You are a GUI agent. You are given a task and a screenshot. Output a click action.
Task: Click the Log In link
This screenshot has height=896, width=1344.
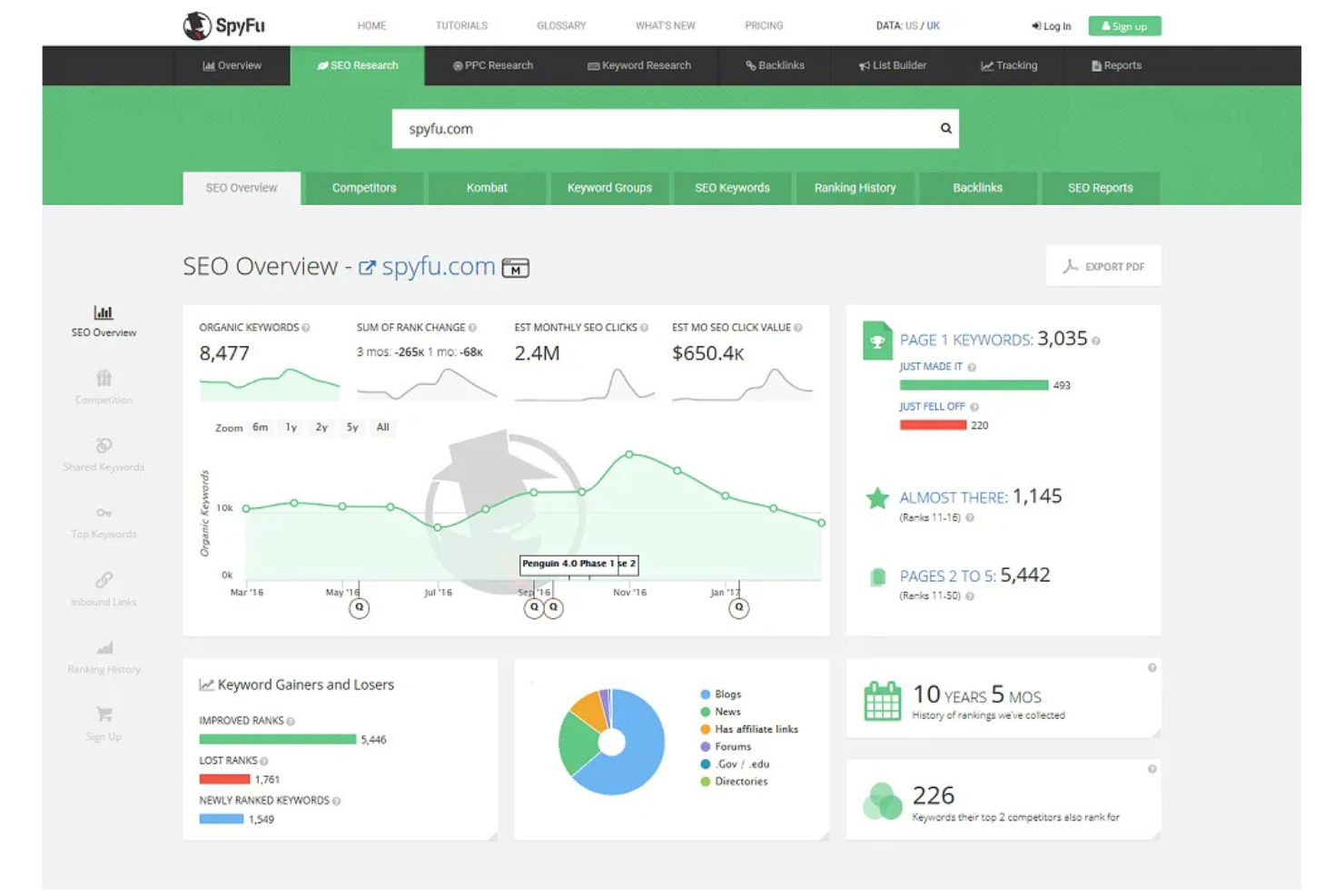1052,26
